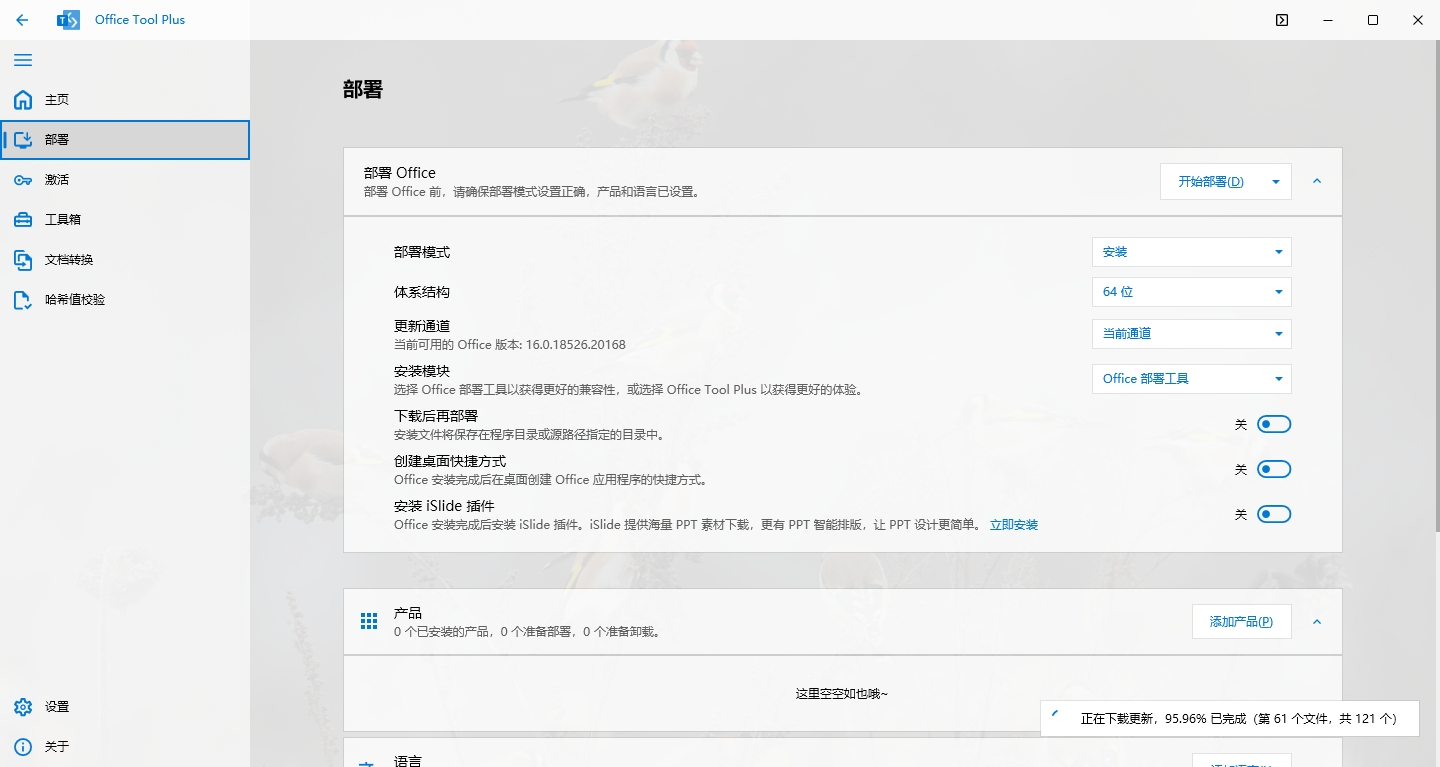Collapse the 部署 Office section chevron
The image size is (1440, 767).
[x=1317, y=181]
